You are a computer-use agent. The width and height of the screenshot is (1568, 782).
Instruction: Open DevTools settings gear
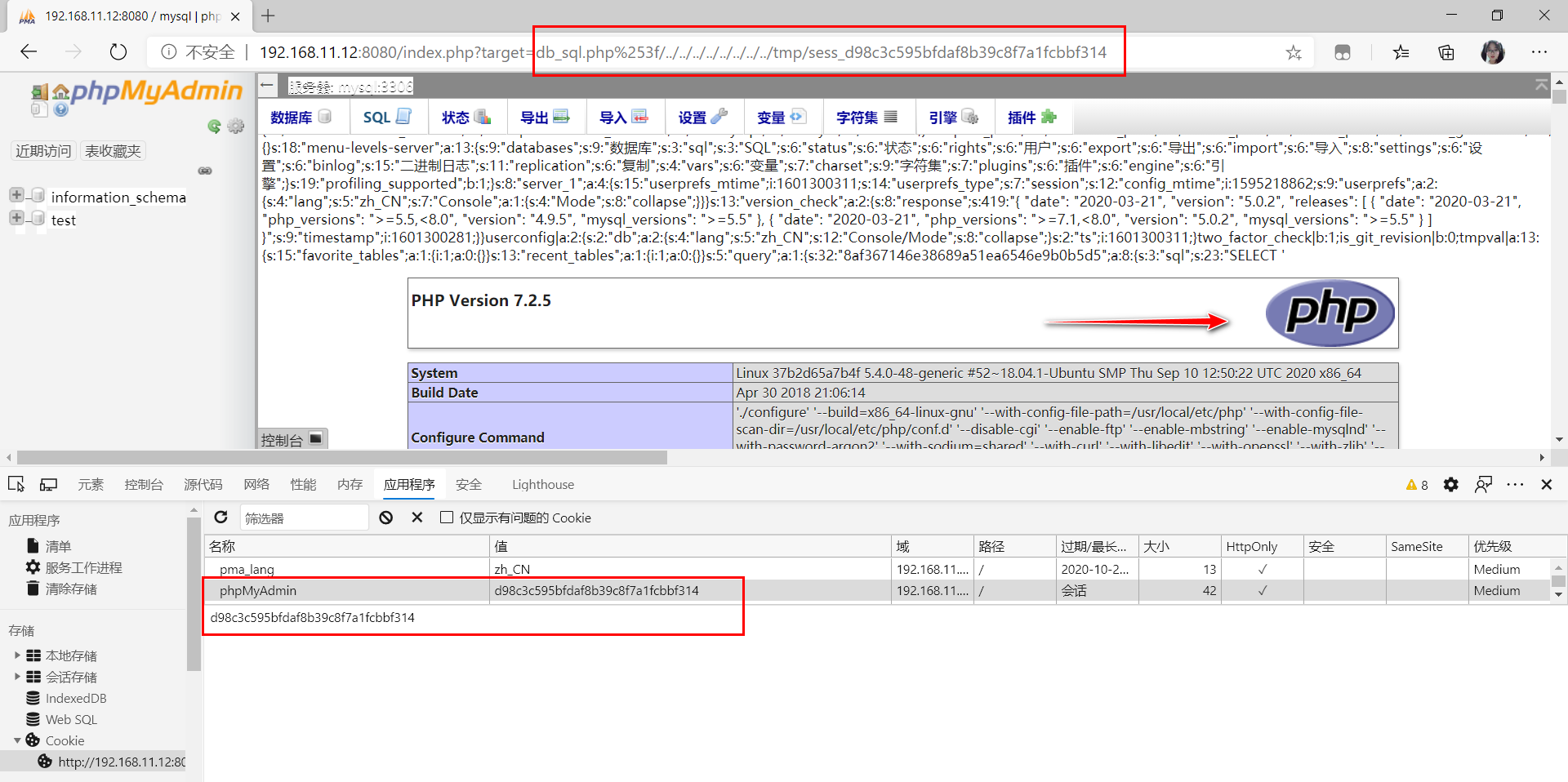coord(1450,485)
